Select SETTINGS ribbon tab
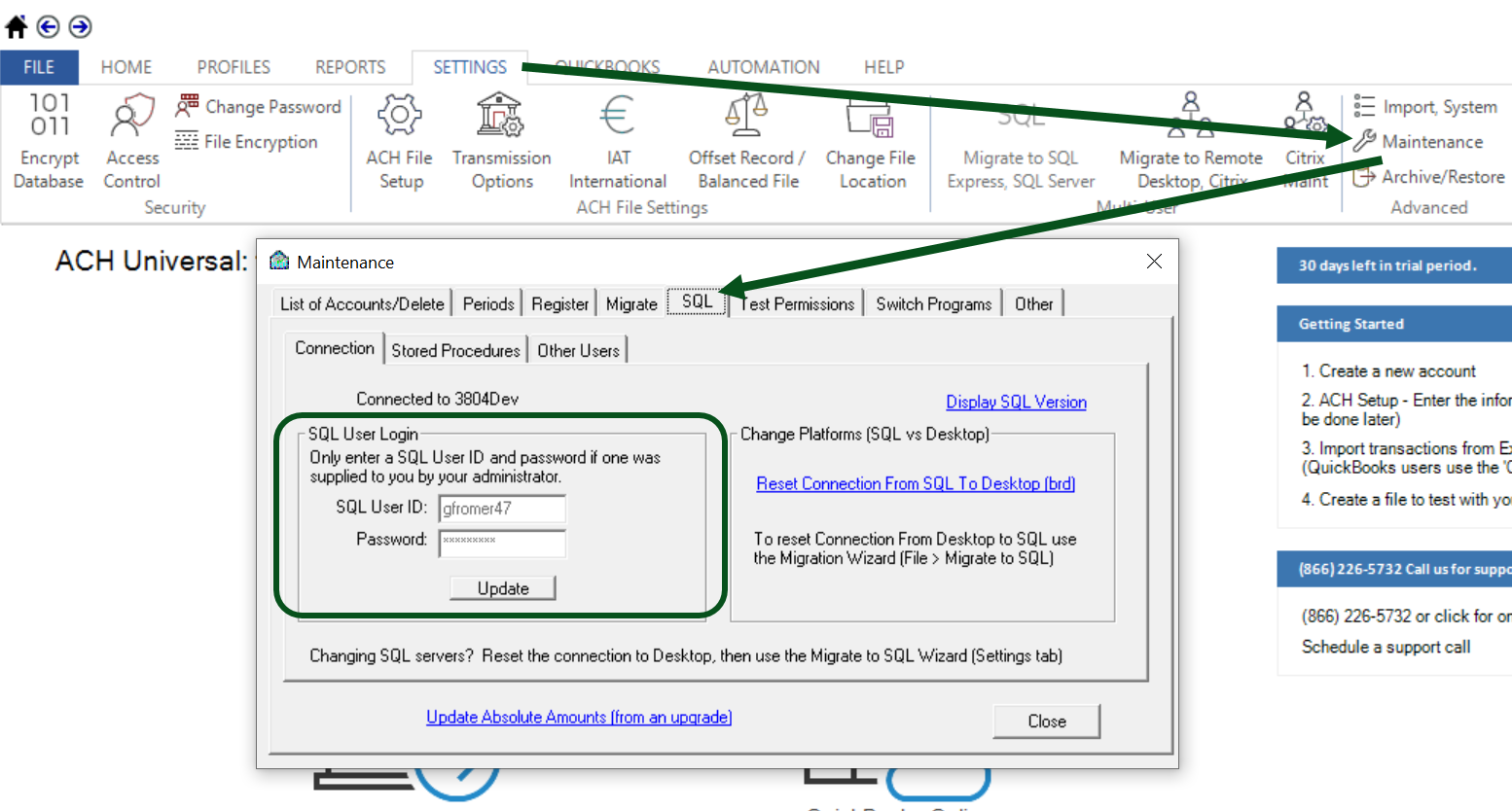The height and width of the screenshot is (811, 1512). [470, 67]
